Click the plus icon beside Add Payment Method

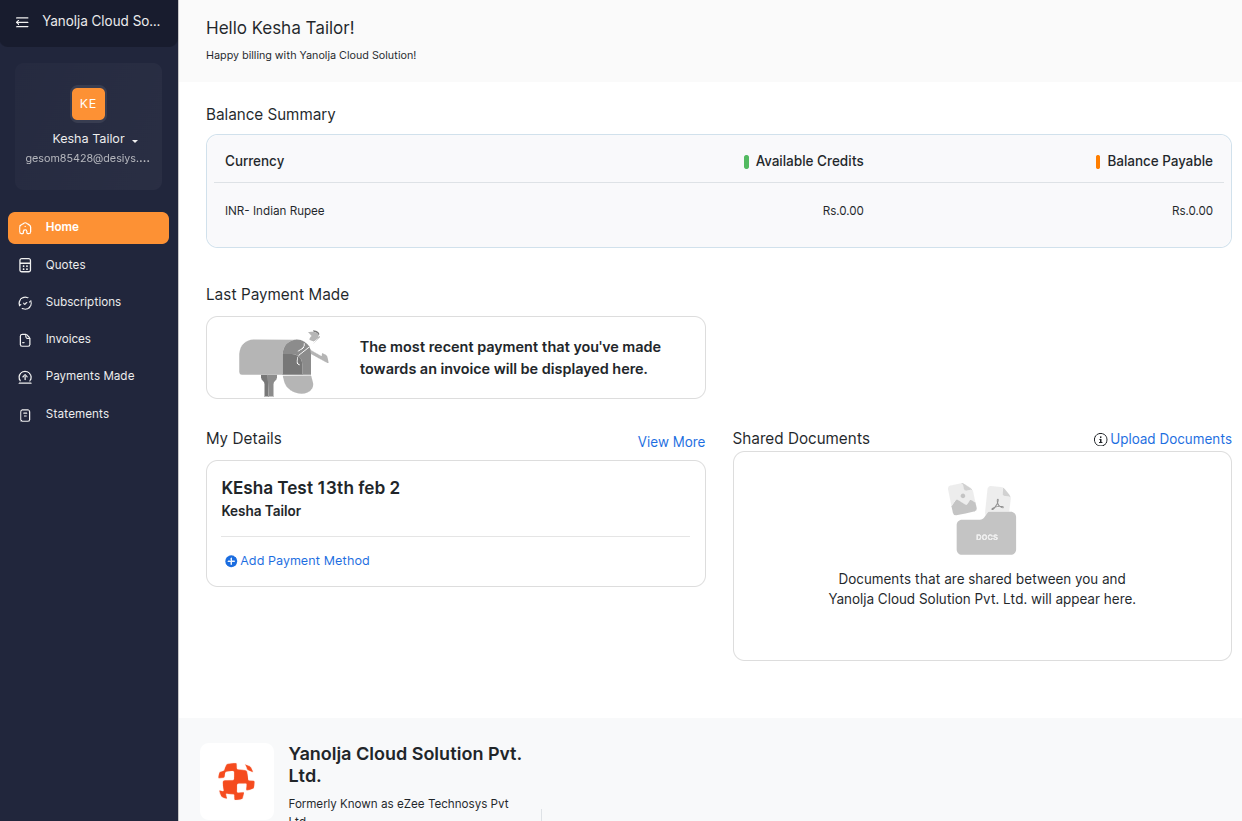[231, 562]
